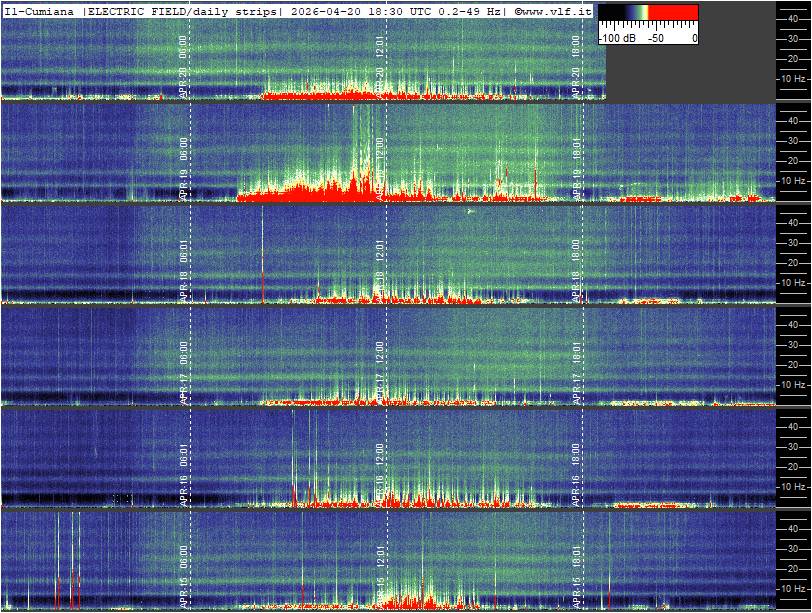Click the empty gray area after APR 20 data
Screen dimensions: 812x613
tap(690, 70)
